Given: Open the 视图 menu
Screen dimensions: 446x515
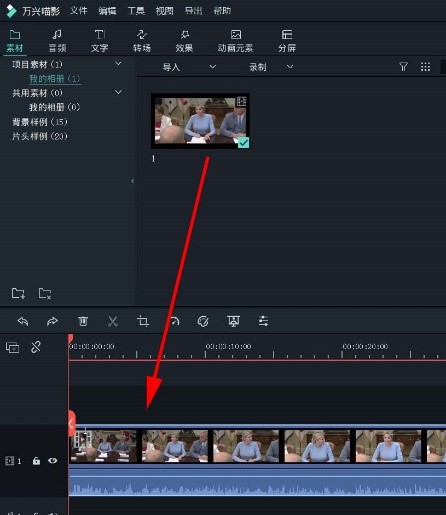Looking at the screenshot, I should 165,11.
